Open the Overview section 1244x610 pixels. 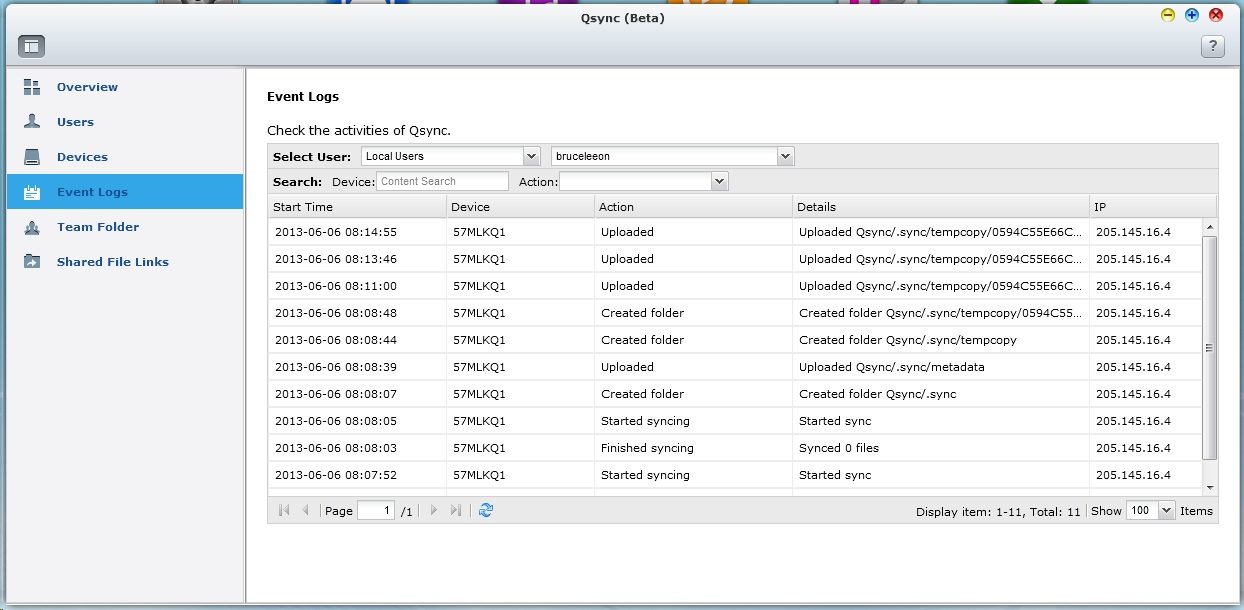(125, 87)
